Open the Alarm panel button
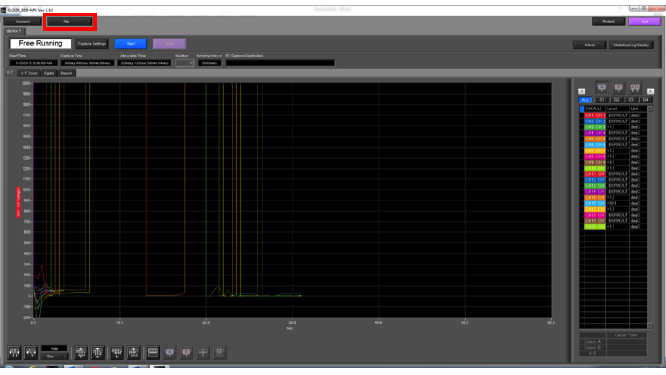The image size is (666, 375). pyautogui.click(x=590, y=45)
